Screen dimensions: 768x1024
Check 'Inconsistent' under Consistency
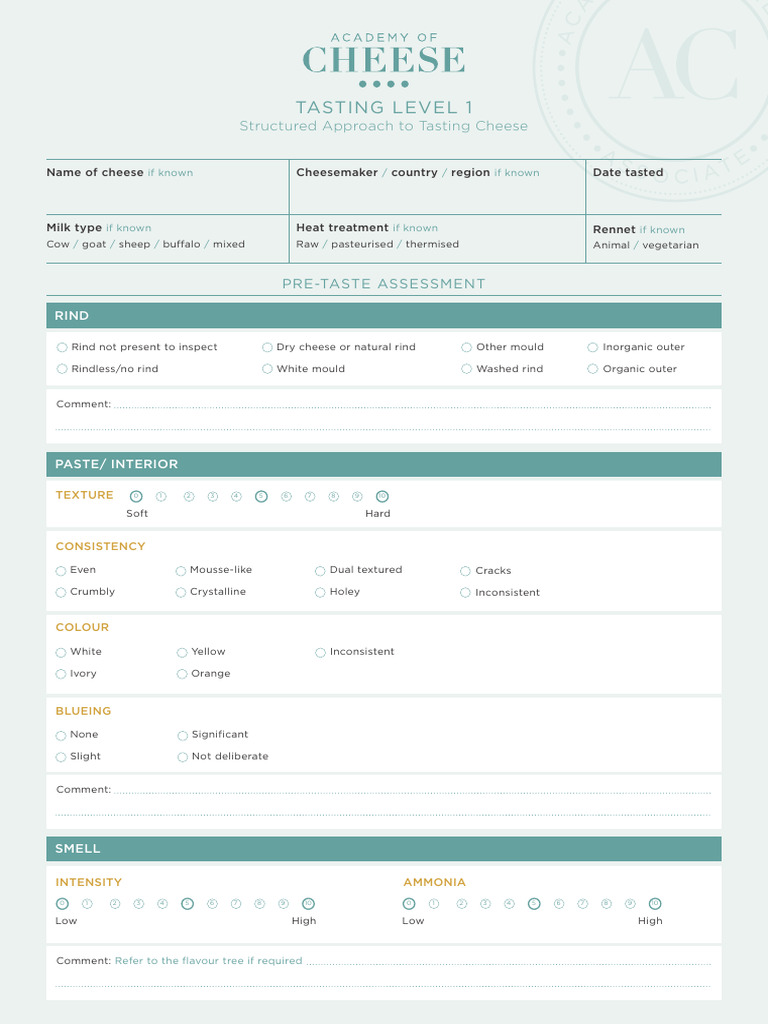[465, 592]
